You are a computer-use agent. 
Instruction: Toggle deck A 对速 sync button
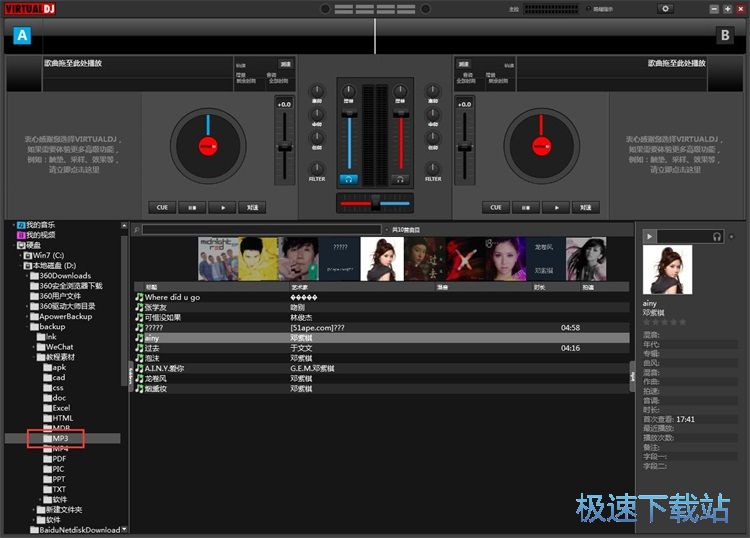[x=252, y=208]
